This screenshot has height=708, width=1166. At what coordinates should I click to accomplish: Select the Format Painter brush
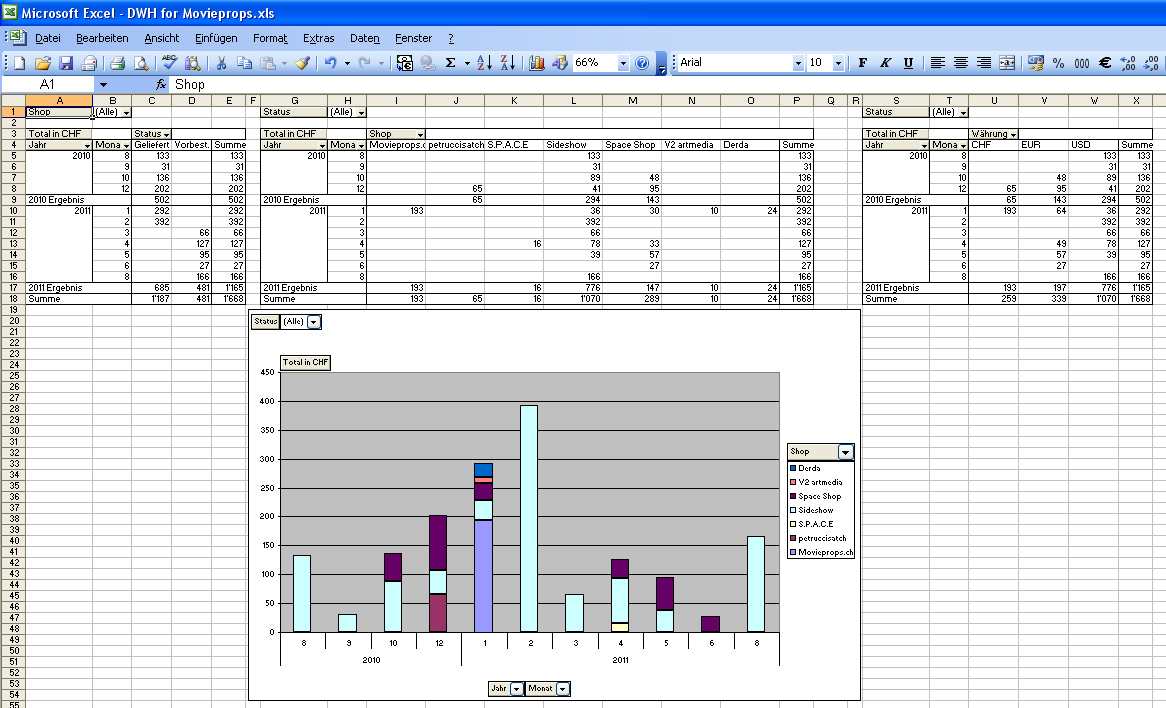pos(301,63)
